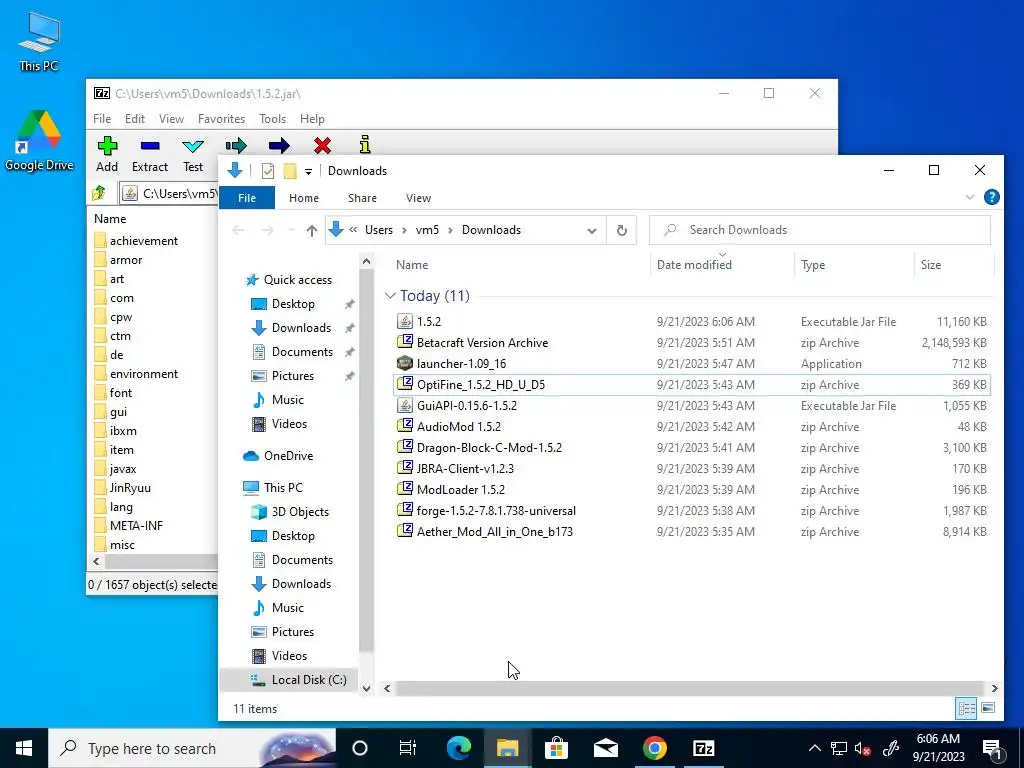Click the breadcrumb chevron after Users
The height and width of the screenshot is (768, 1024).
click(404, 230)
